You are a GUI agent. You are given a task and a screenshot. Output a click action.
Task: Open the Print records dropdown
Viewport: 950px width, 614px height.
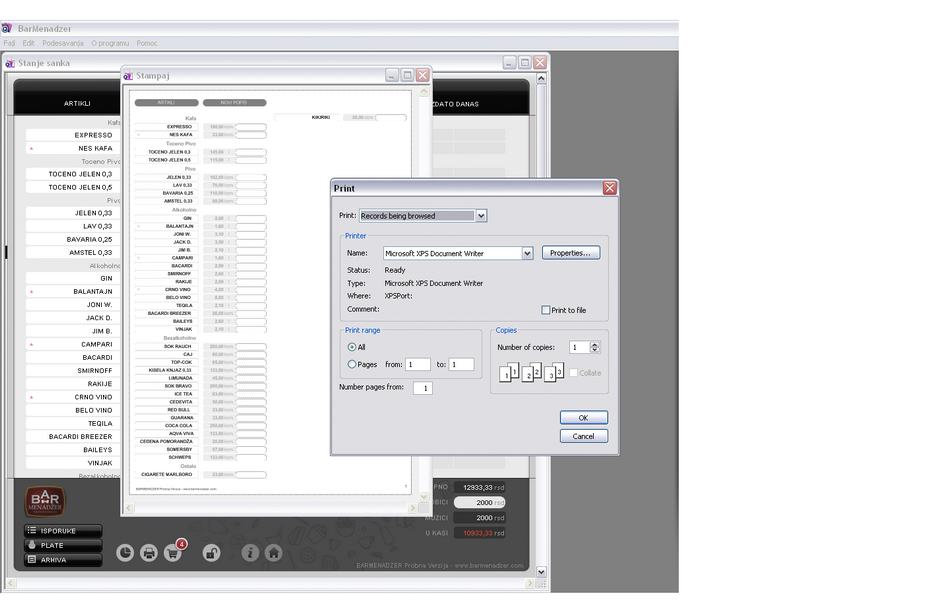point(481,216)
